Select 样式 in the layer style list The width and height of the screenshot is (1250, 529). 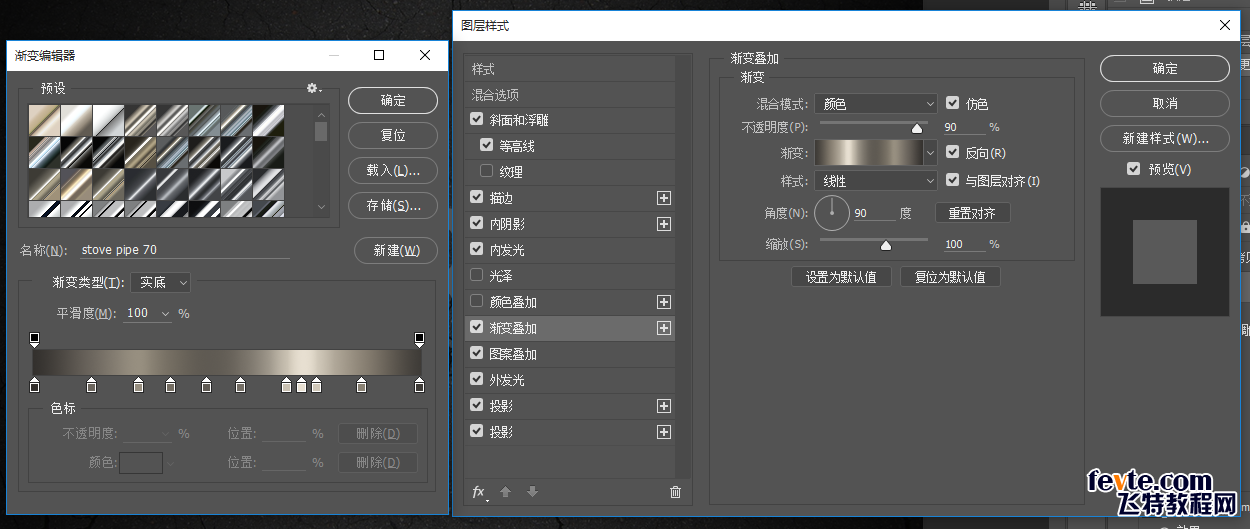pyautogui.click(x=484, y=69)
